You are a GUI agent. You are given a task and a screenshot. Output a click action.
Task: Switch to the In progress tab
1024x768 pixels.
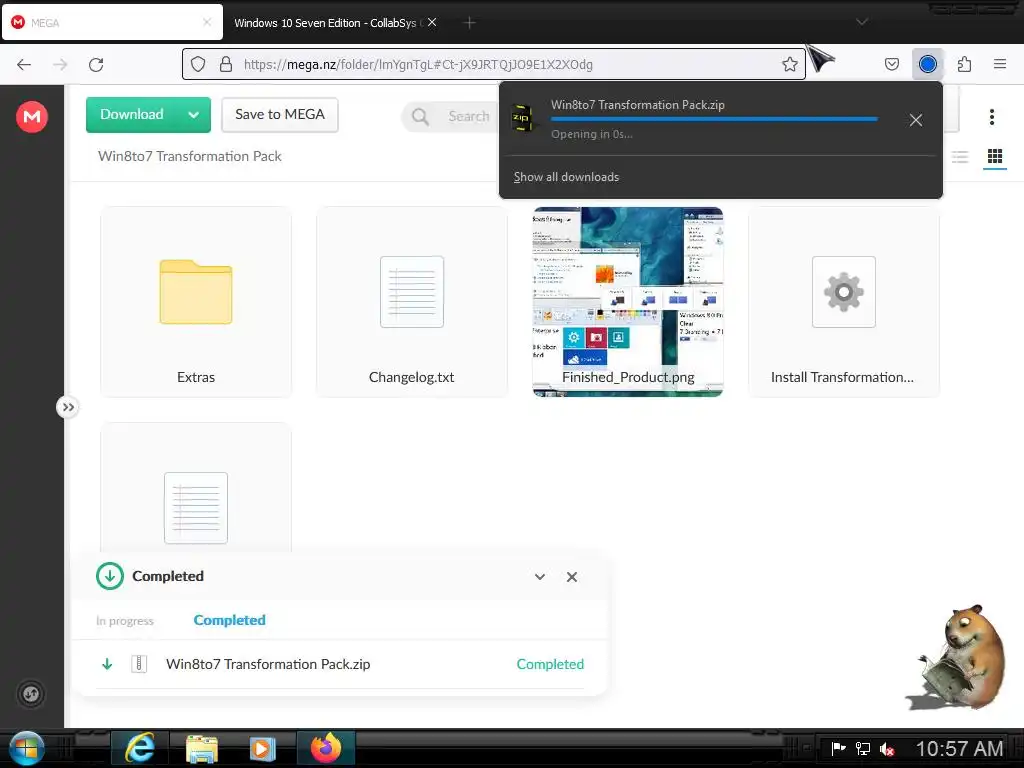[x=125, y=620]
